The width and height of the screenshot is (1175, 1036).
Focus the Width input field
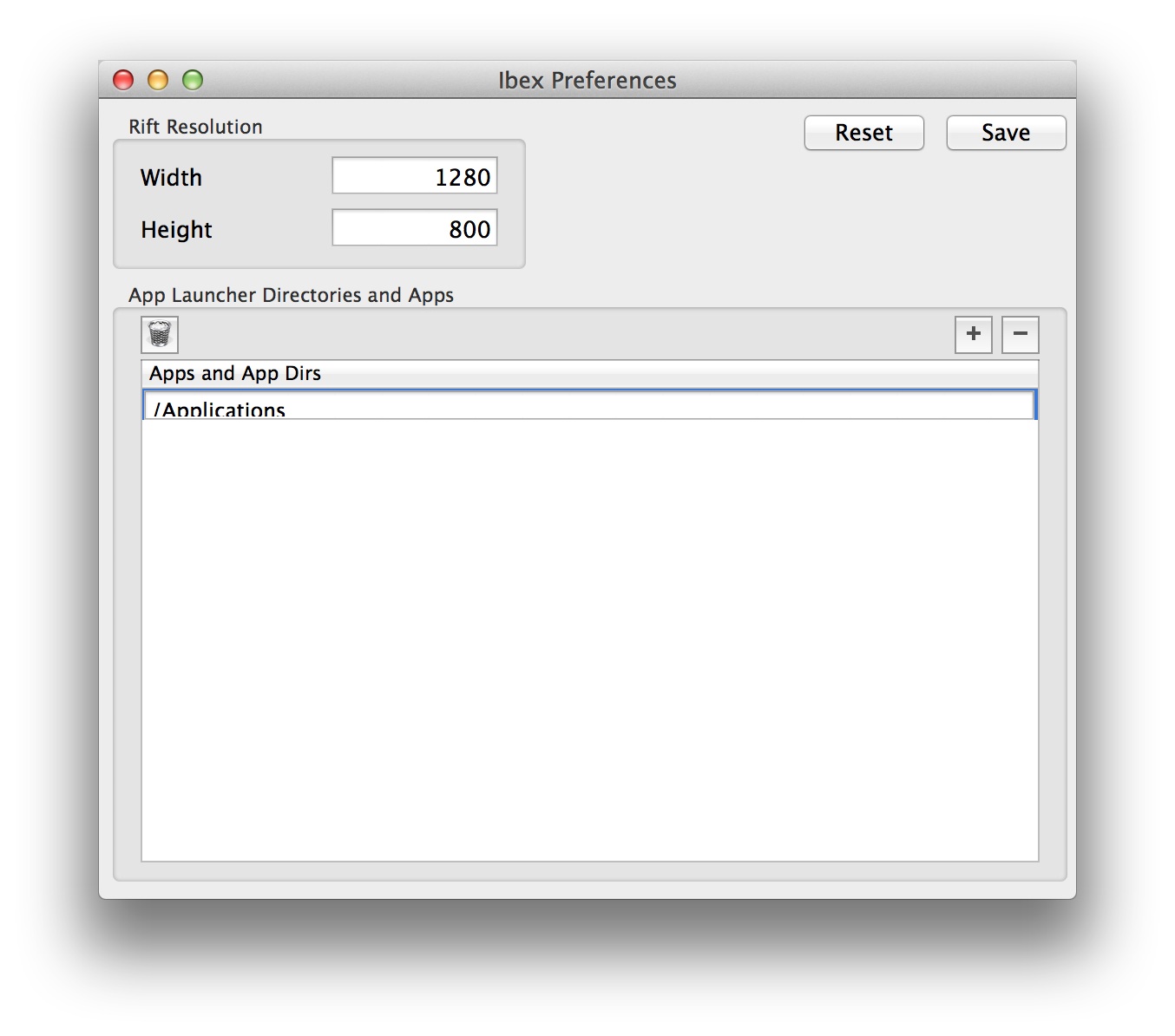(415, 176)
